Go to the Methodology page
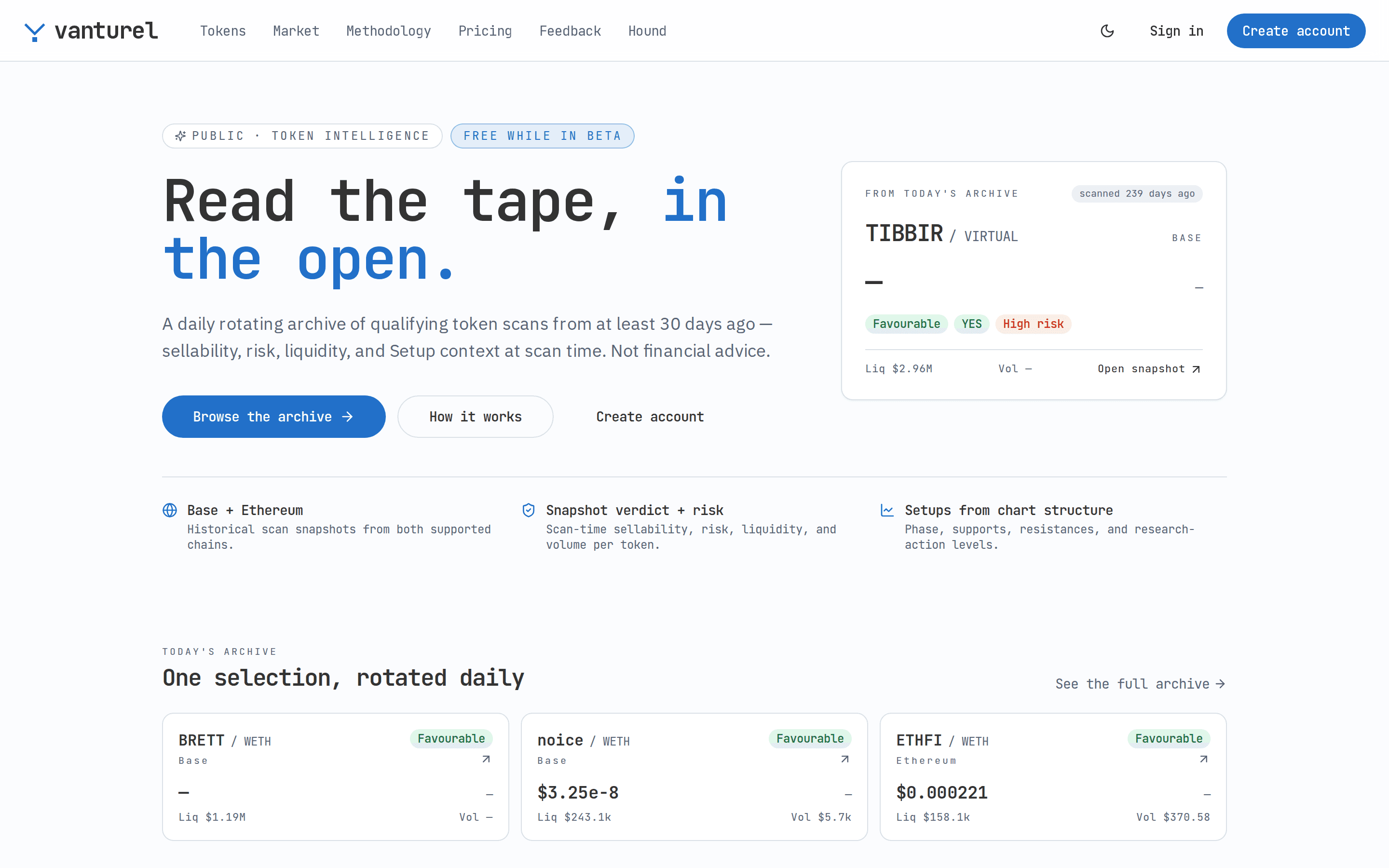 (389, 31)
